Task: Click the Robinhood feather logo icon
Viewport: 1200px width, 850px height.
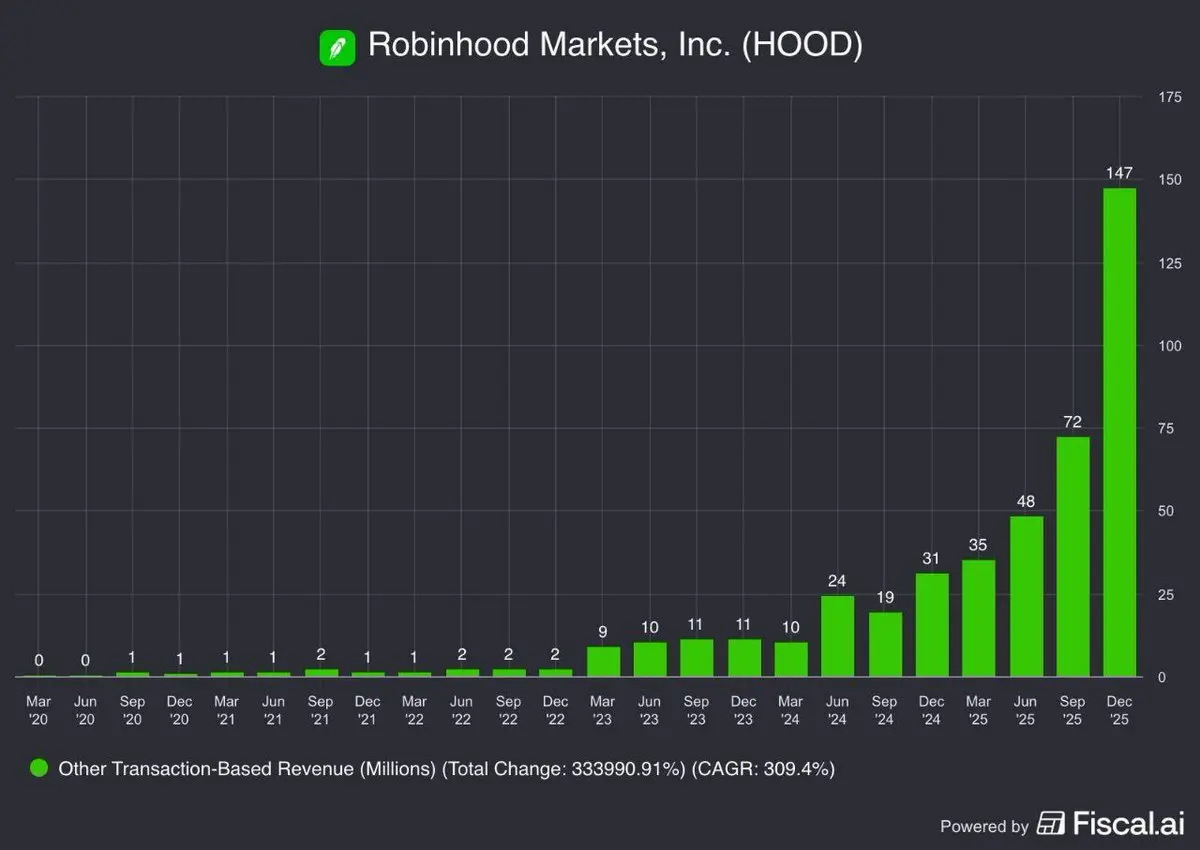Action: pyautogui.click(x=338, y=49)
